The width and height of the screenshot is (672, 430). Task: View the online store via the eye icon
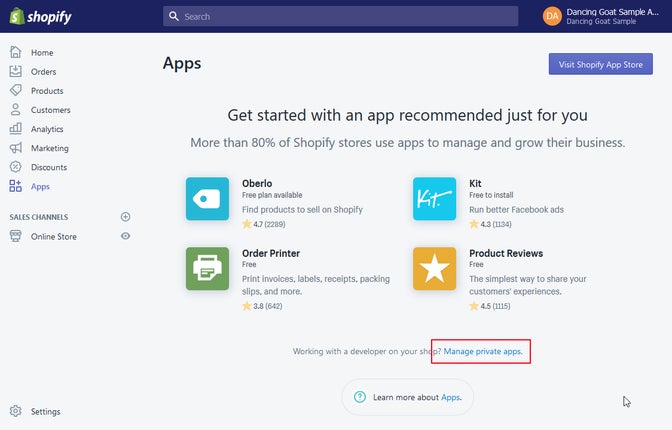point(125,236)
